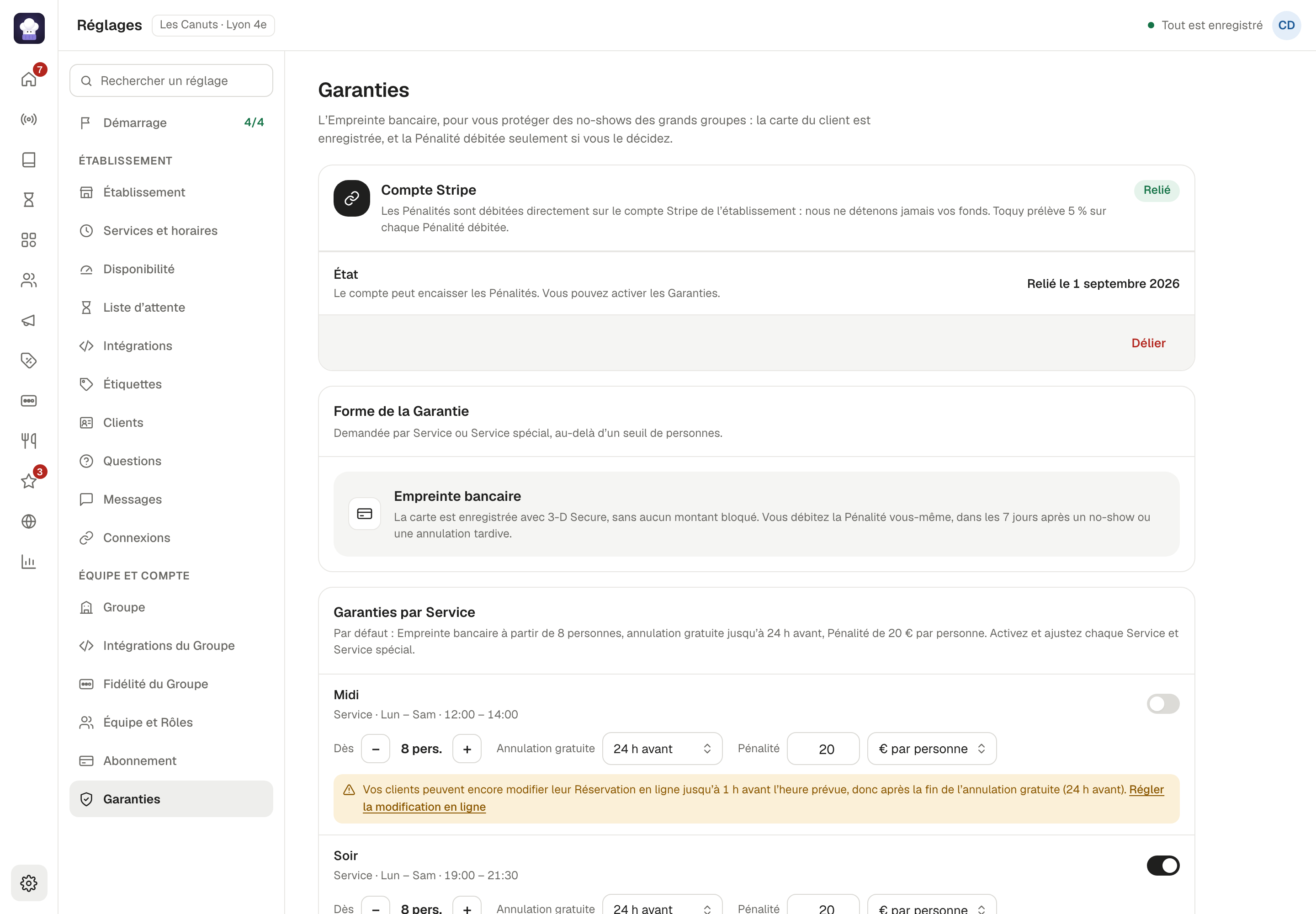Open Soir € par personne dropdown
This screenshot has width=1316, height=914.
(931, 905)
